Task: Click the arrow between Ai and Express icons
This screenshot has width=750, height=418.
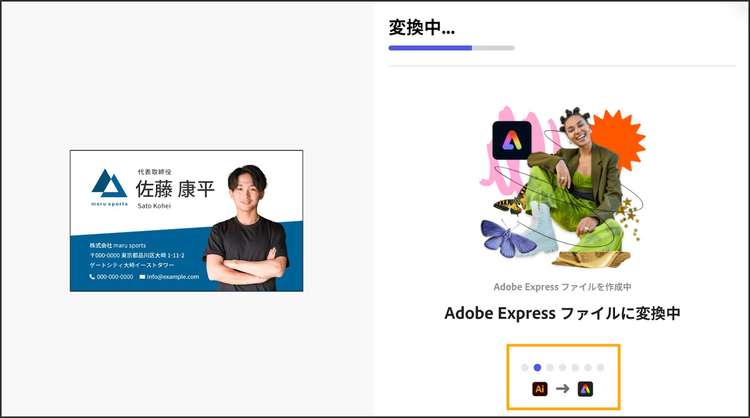Action: (563, 389)
